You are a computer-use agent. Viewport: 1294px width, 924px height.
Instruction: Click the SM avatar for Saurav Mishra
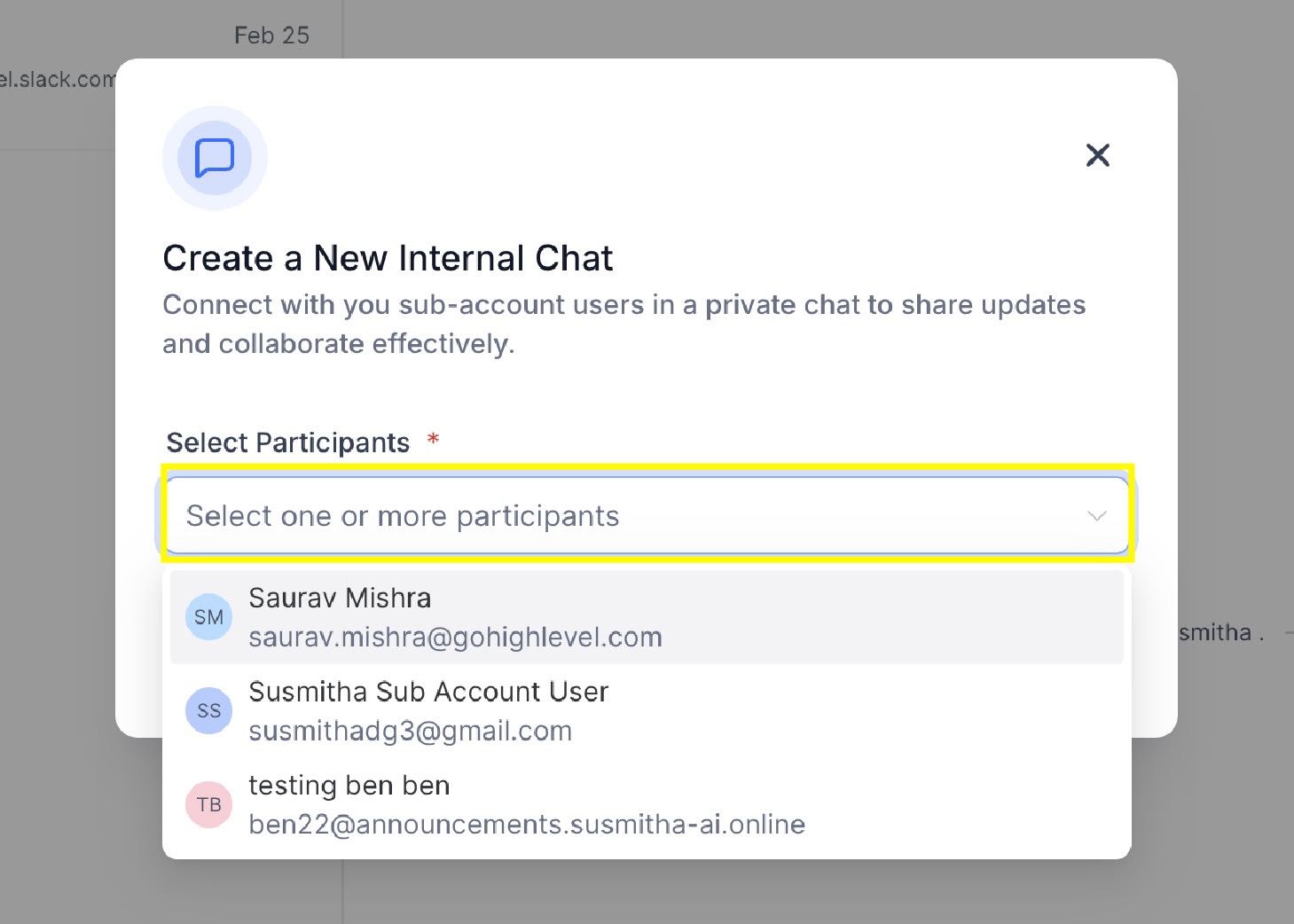click(209, 617)
